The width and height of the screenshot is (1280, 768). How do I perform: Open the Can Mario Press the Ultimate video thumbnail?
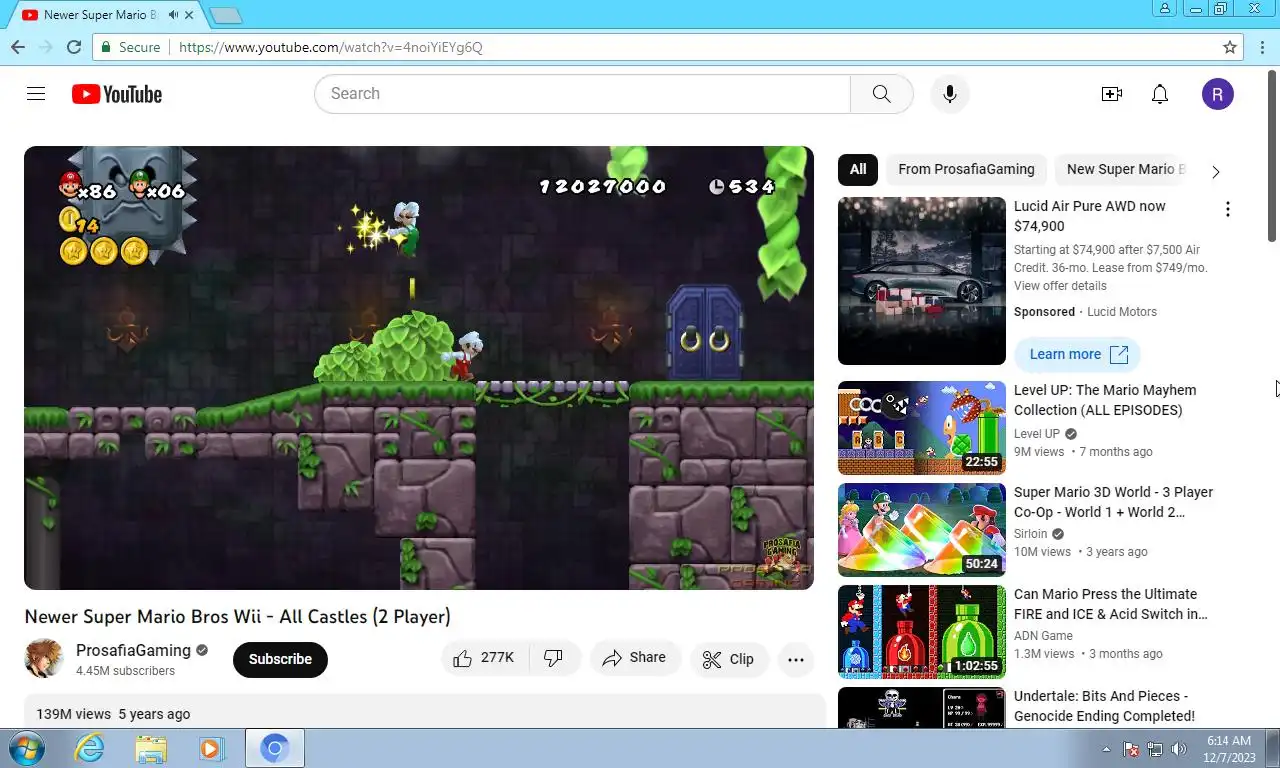click(922, 632)
